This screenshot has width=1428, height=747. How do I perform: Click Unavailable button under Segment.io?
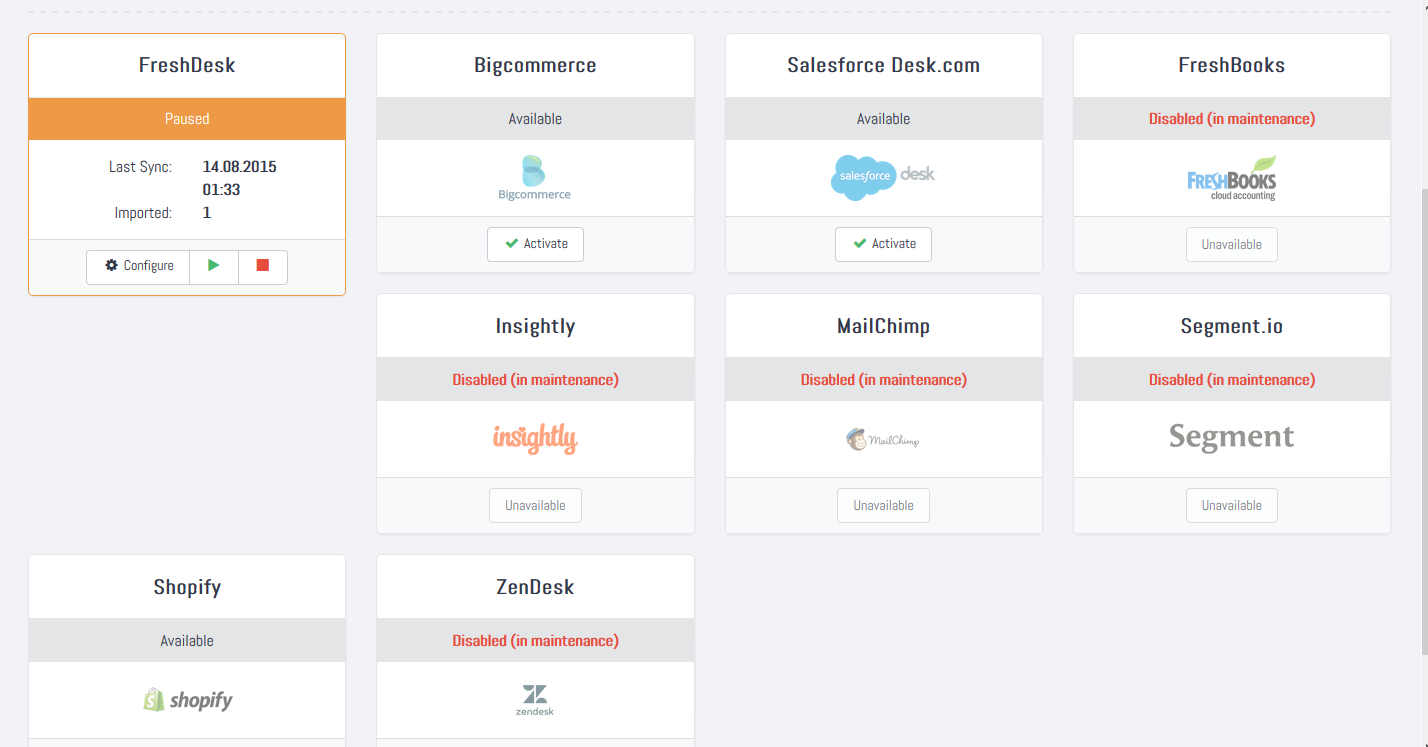[x=1232, y=505]
